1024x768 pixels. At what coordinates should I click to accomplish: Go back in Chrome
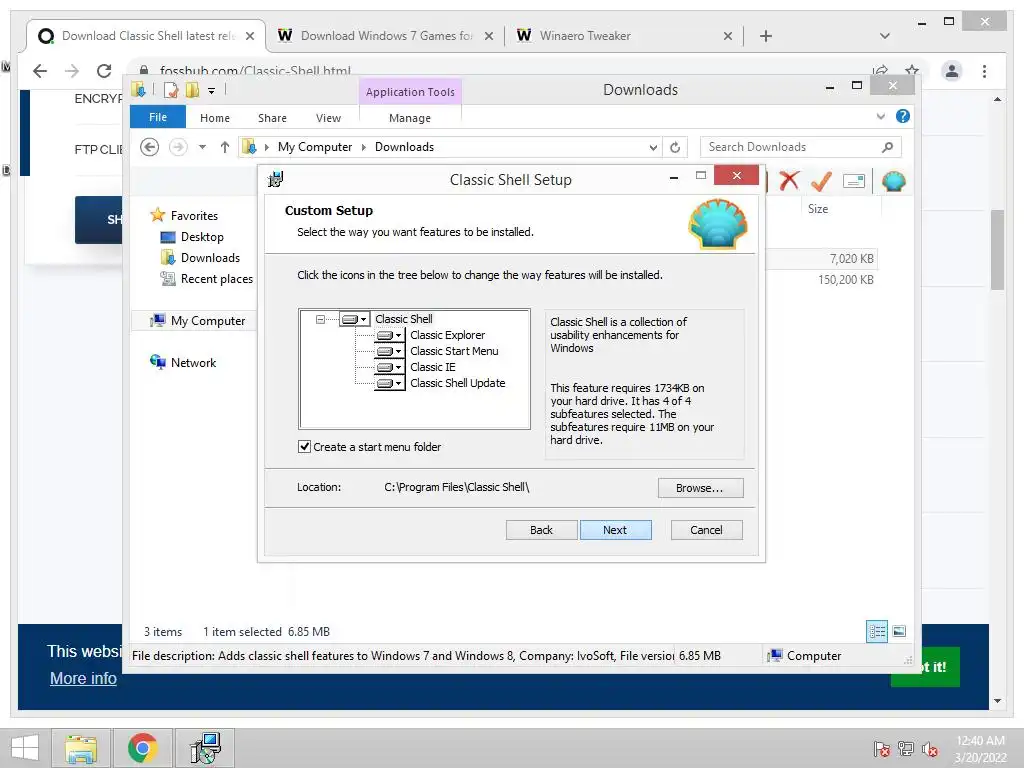pos(40,71)
